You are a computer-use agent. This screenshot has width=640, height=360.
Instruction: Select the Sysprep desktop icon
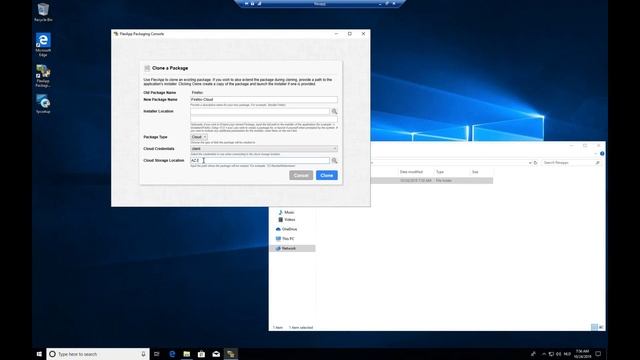[x=43, y=104]
